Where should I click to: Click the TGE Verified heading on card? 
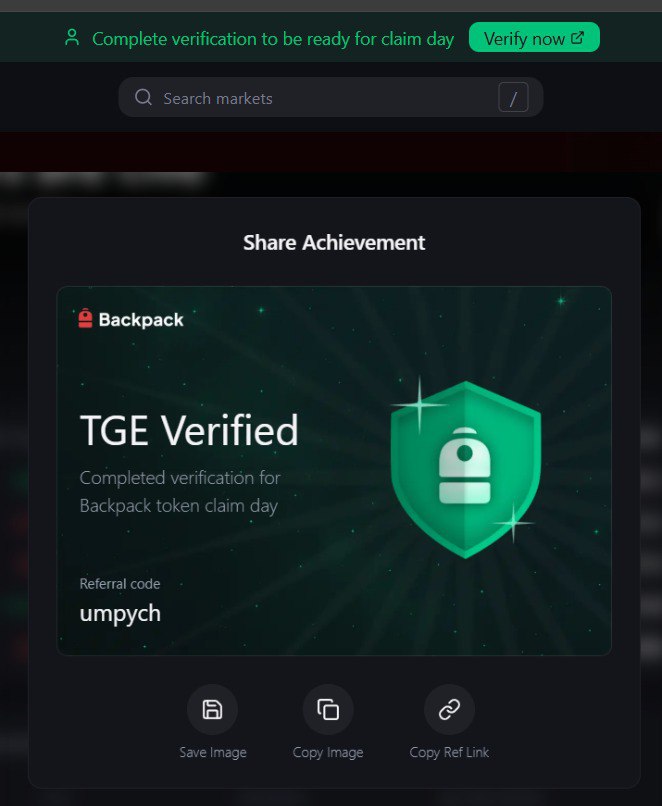(x=189, y=430)
